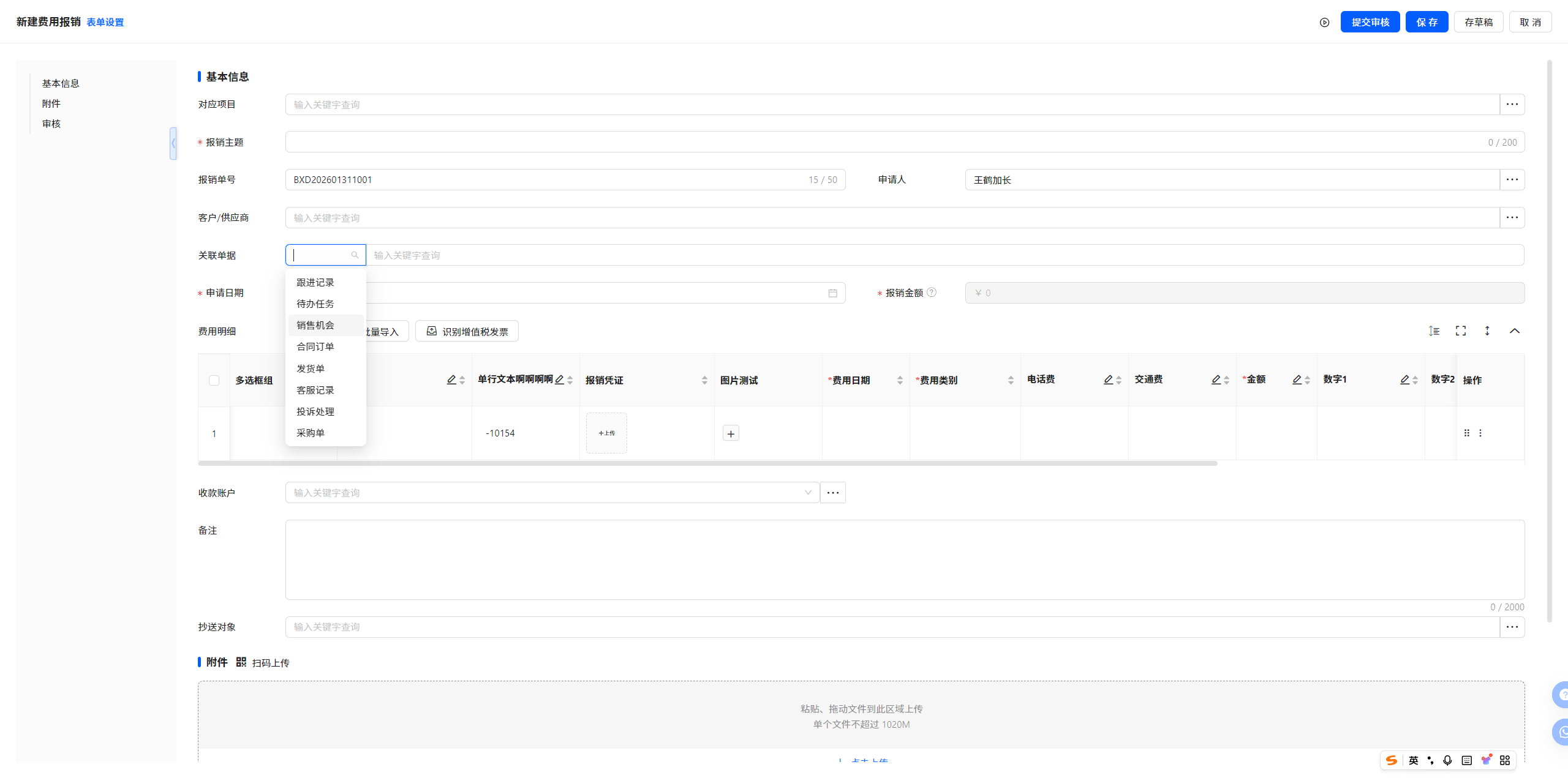Image resolution: width=1568 pixels, height=778 pixels.
Task: Open the 收款账户 dropdown arrow
Action: click(808, 493)
